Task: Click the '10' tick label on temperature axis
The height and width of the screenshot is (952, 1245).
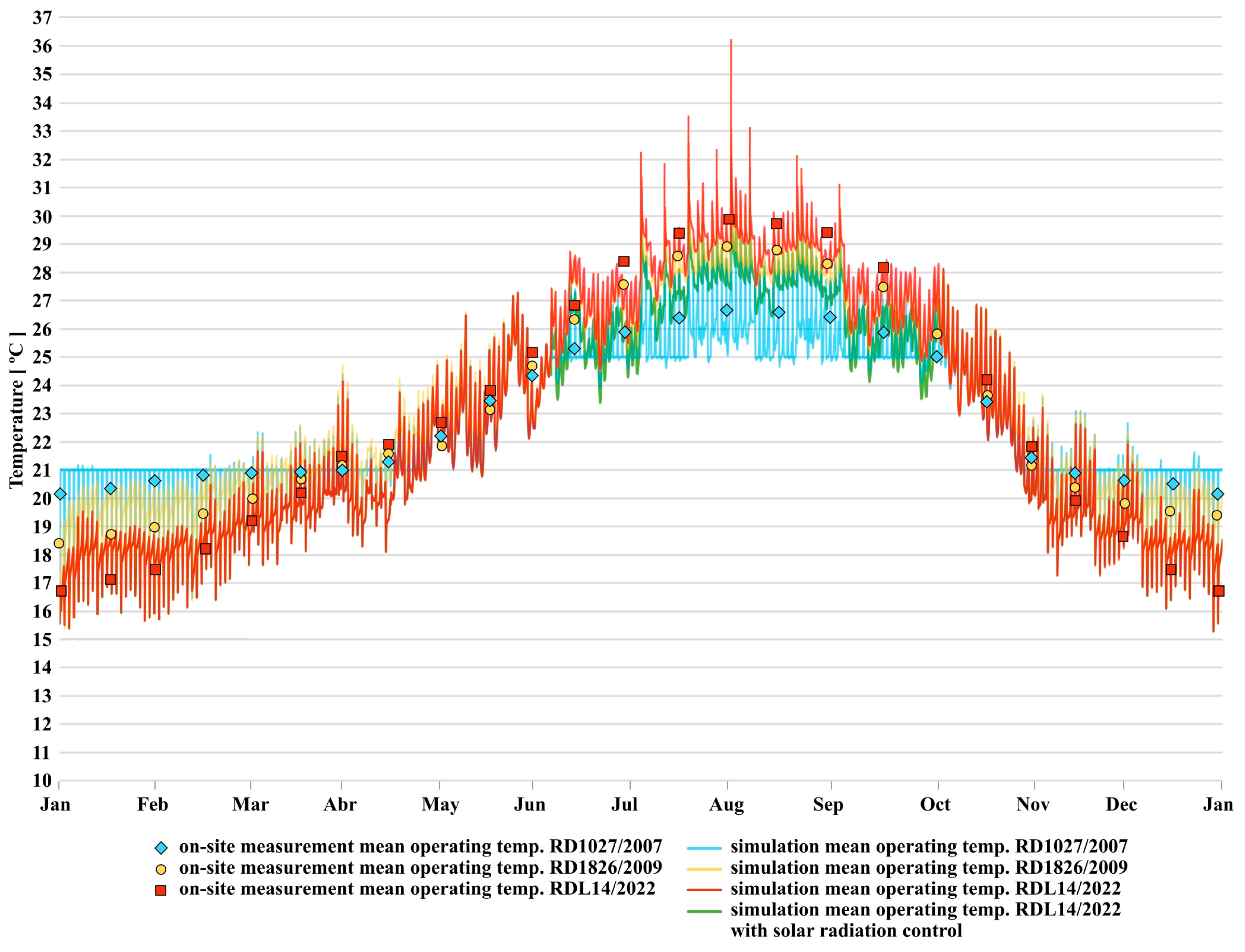Action: click(x=42, y=781)
